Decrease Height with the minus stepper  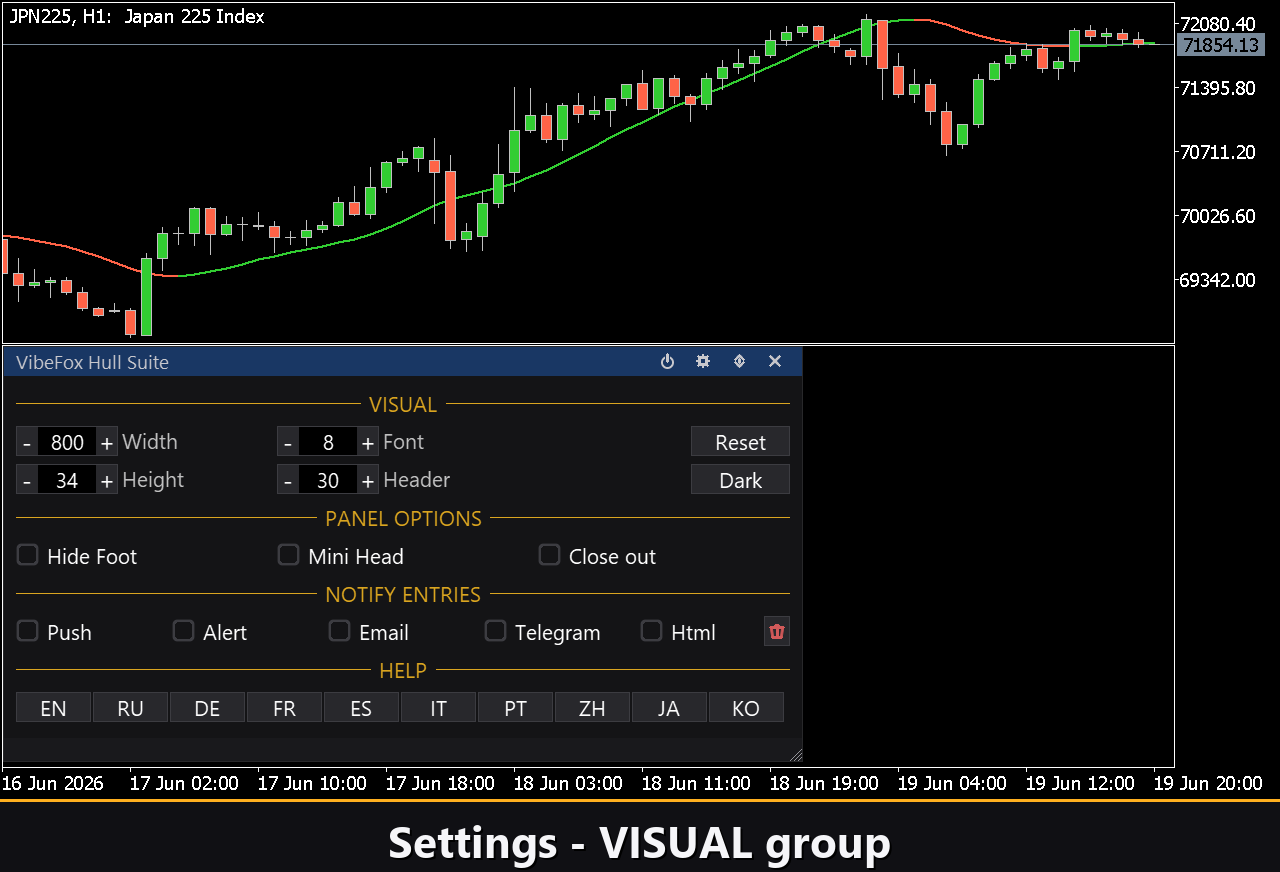coord(27,480)
